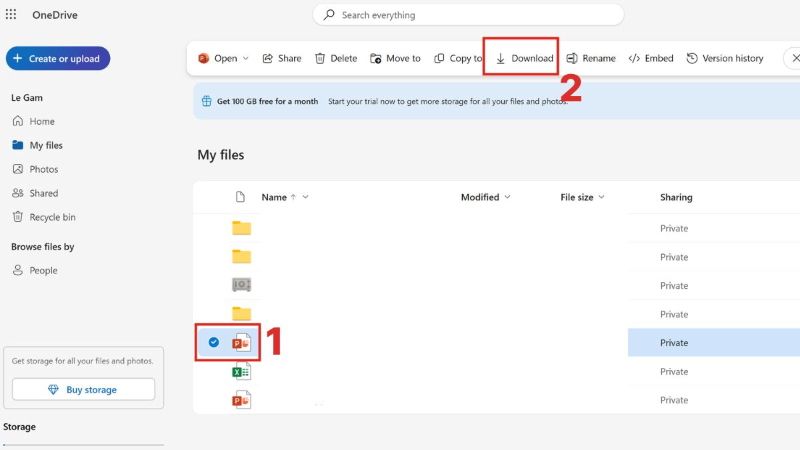Screen dimensions: 800x450
Task: Go to Home in sidebar
Action: [x=33, y=121]
